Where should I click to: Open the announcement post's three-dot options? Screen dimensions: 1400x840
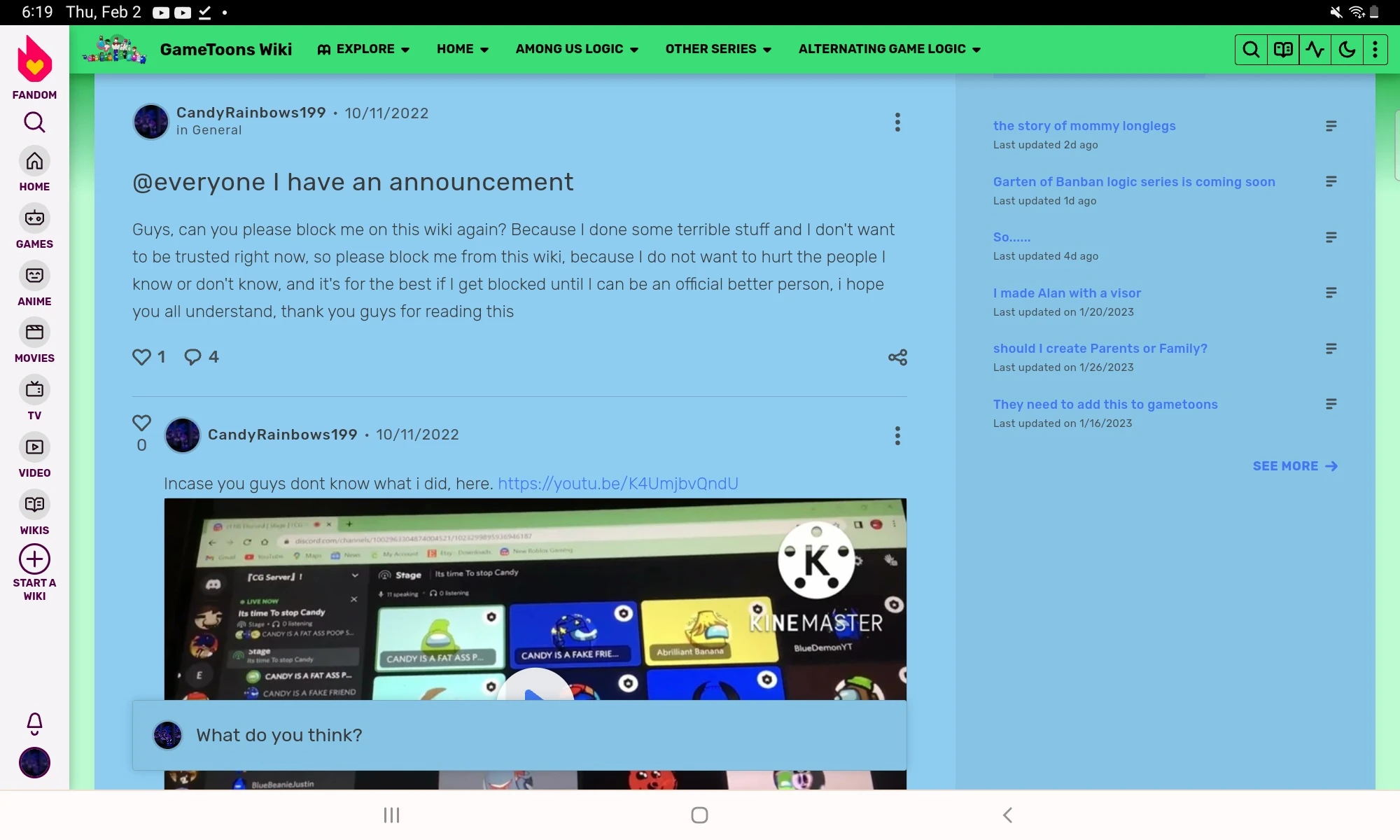(x=897, y=122)
